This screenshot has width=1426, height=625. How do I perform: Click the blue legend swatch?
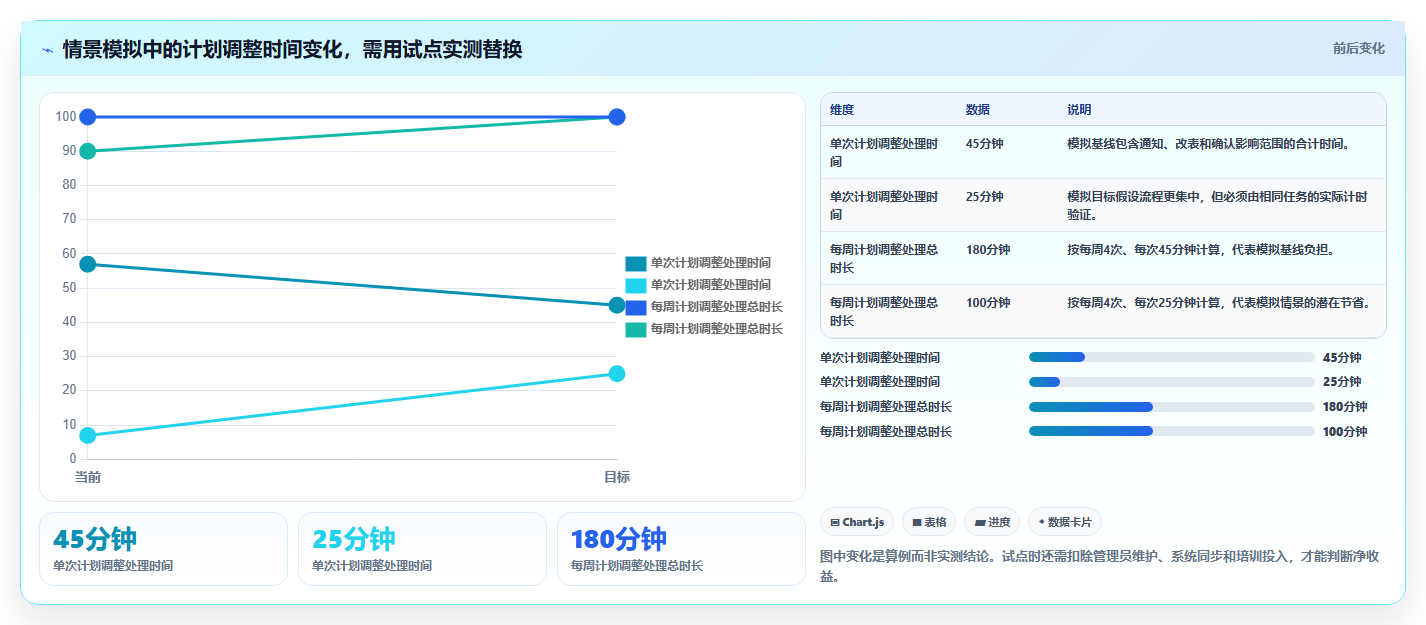coord(636,307)
